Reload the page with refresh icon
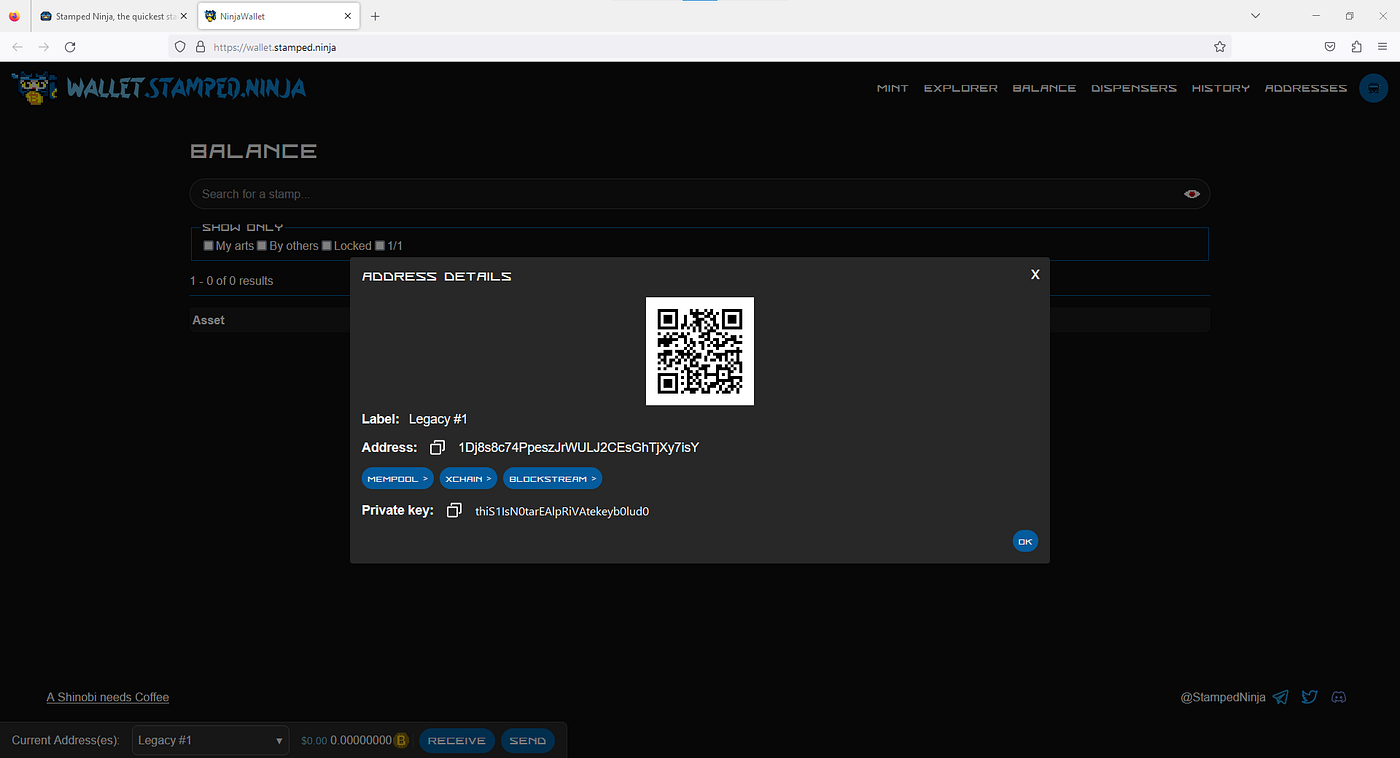1400x758 pixels. (x=70, y=47)
